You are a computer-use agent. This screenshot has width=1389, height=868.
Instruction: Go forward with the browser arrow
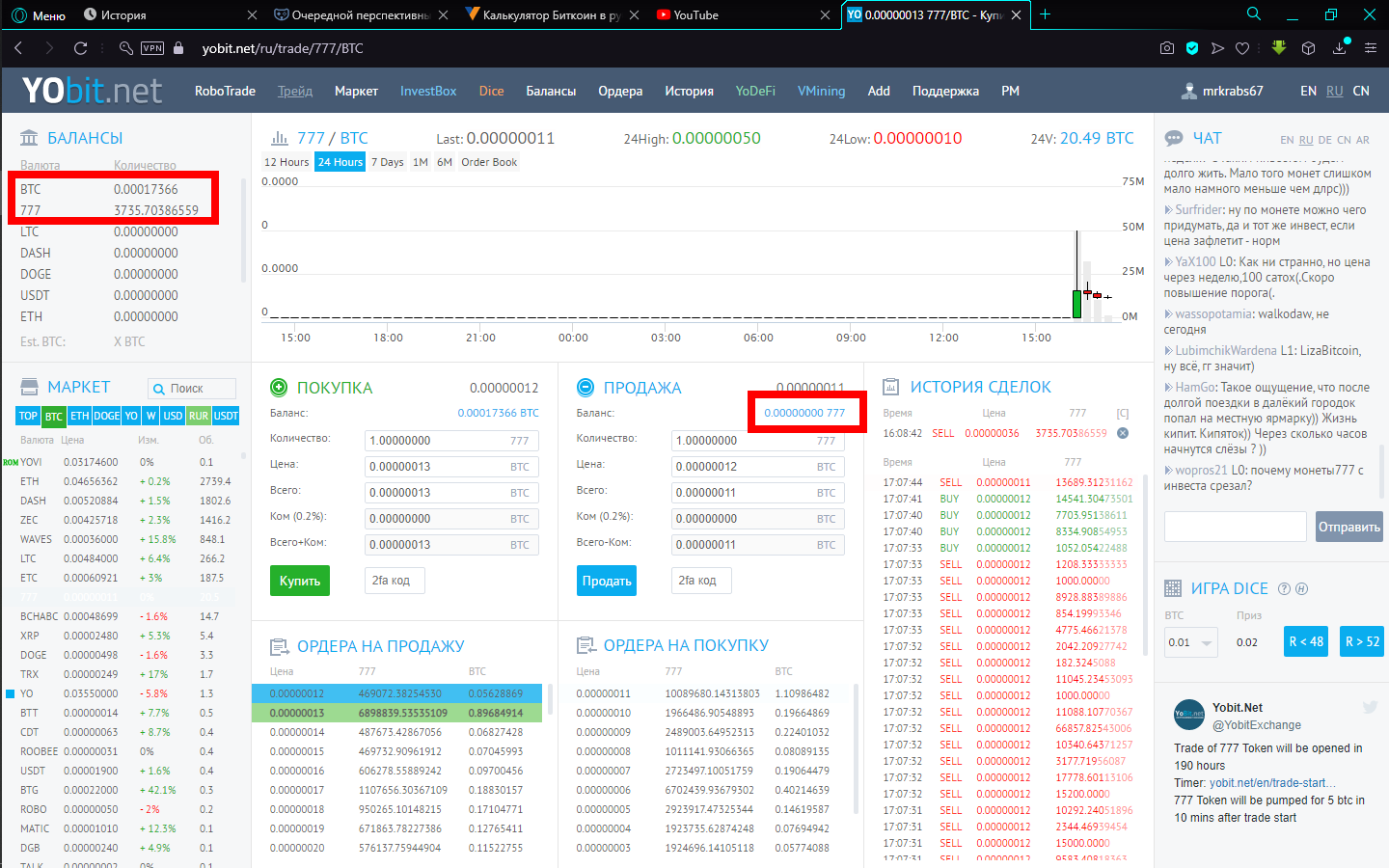pyautogui.click(x=49, y=47)
